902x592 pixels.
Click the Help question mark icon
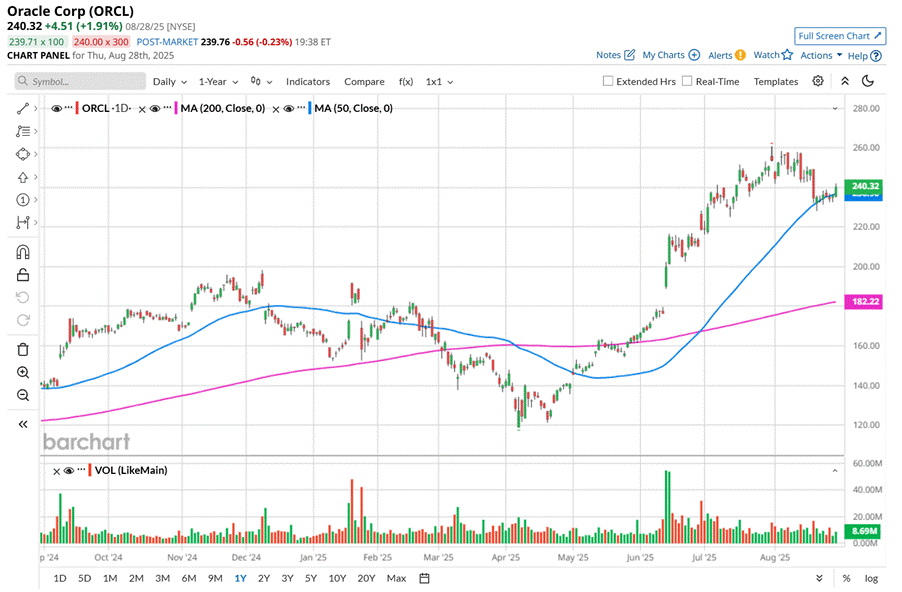(876, 56)
